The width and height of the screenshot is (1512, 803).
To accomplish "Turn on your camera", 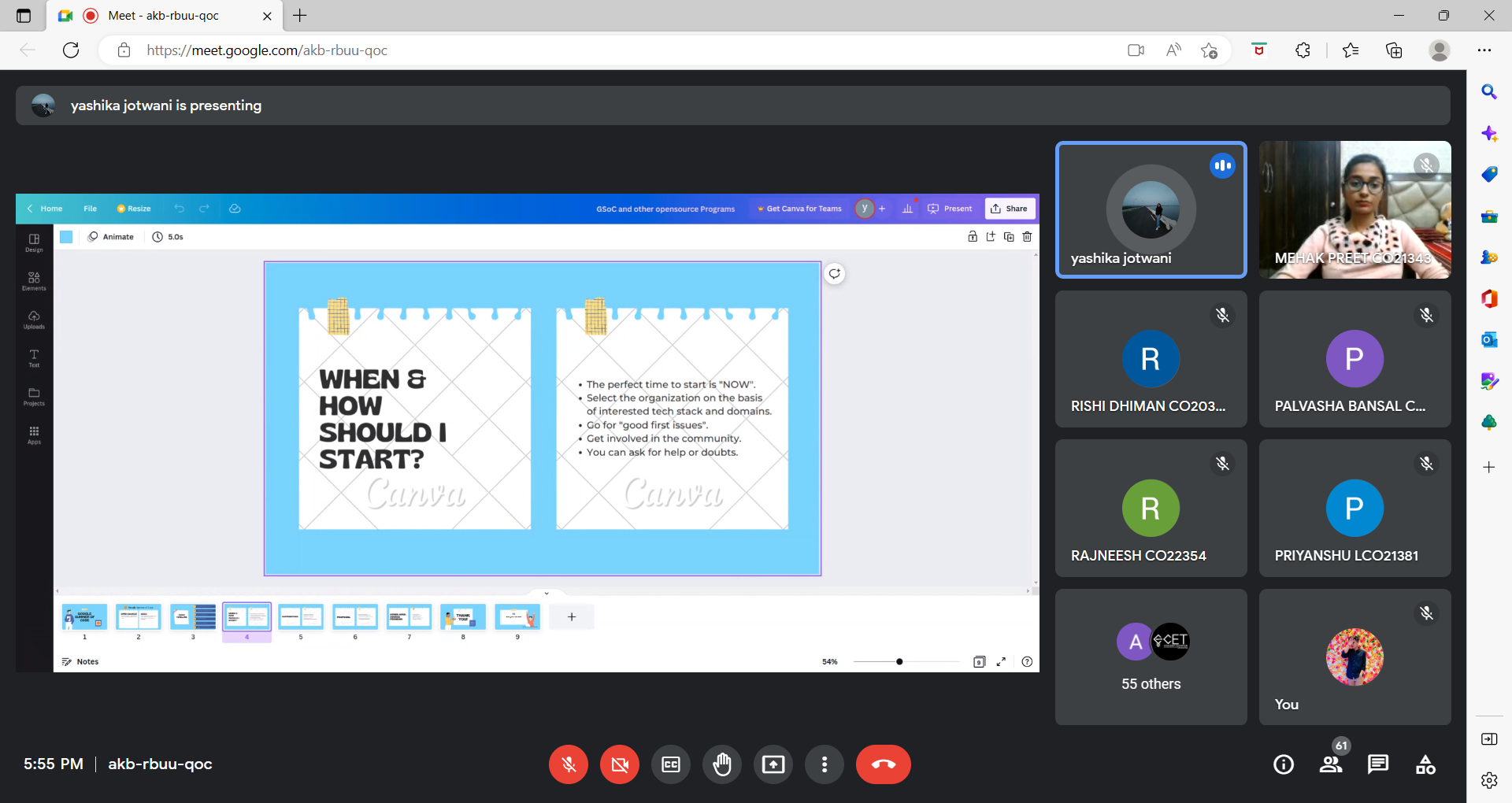I will 620,764.
